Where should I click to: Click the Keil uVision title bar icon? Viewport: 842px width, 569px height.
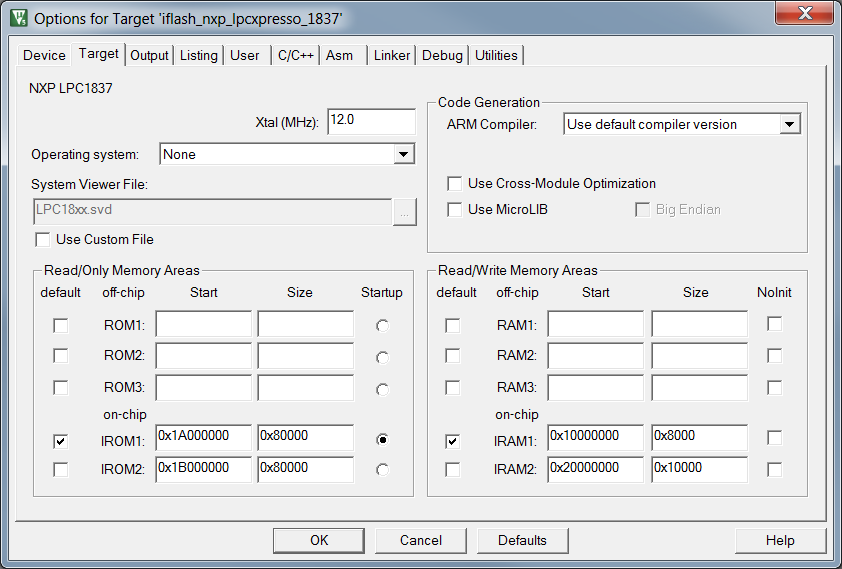[x=18, y=18]
